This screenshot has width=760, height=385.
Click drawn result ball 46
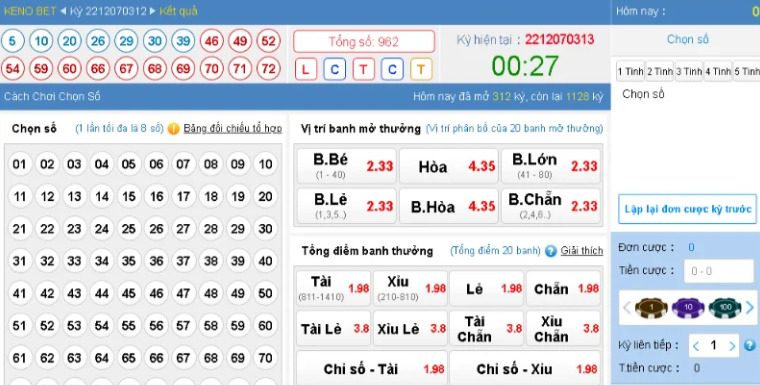pos(212,41)
